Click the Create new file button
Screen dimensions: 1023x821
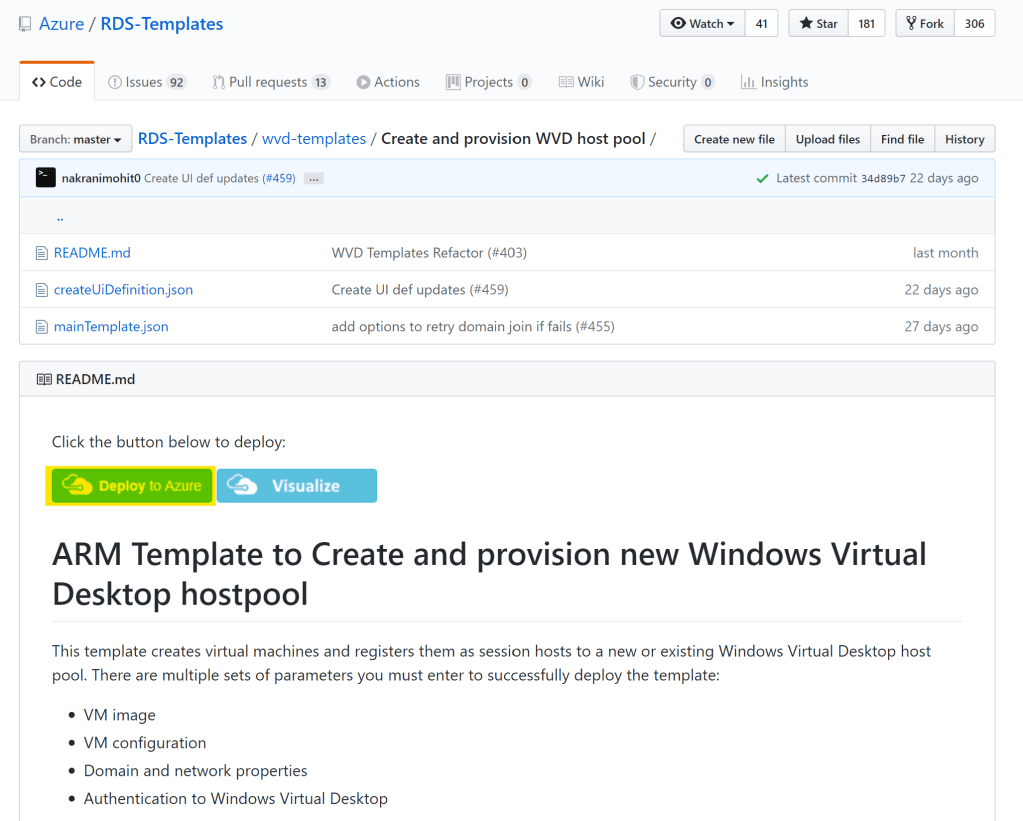(734, 140)
